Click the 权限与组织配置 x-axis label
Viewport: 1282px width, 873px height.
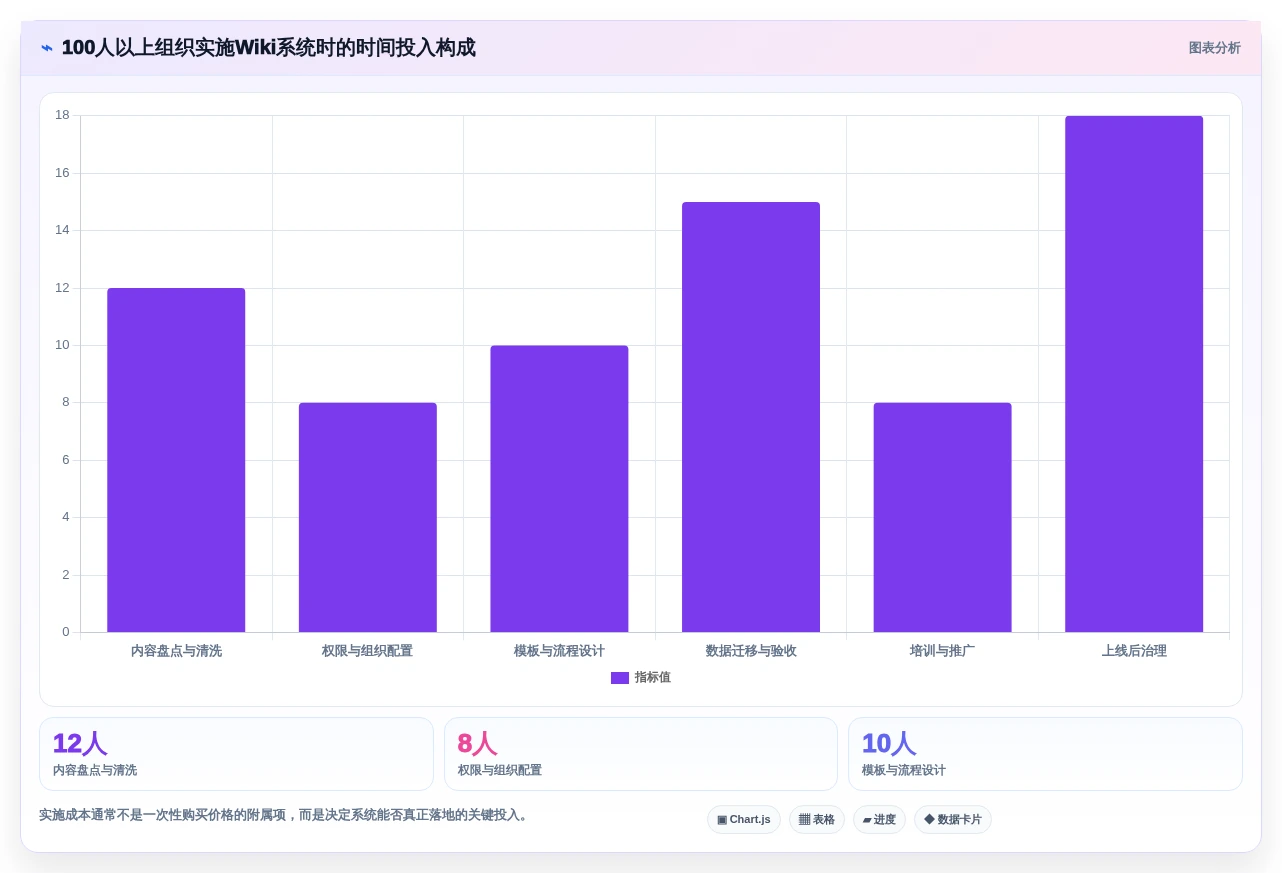coord(368,651)
